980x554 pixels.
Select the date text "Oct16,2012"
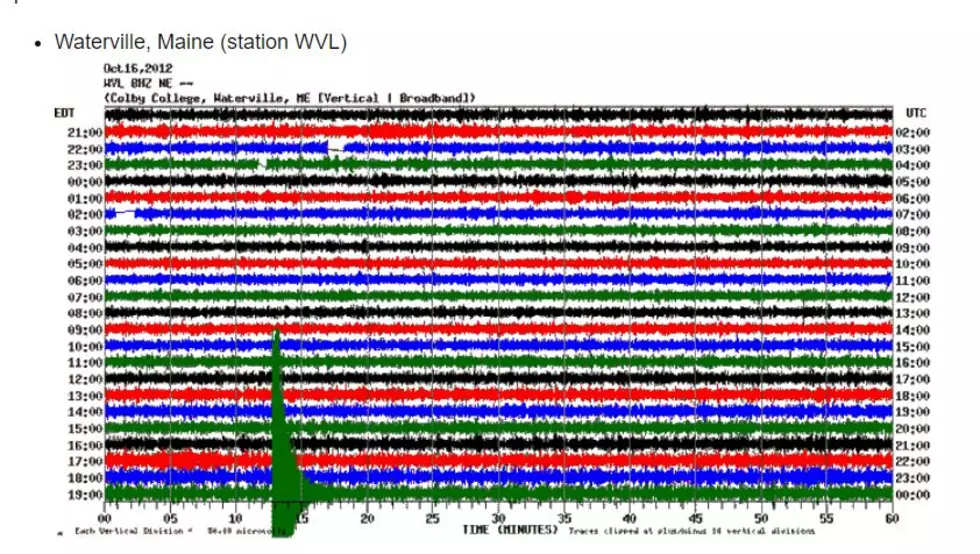(138, 68)
